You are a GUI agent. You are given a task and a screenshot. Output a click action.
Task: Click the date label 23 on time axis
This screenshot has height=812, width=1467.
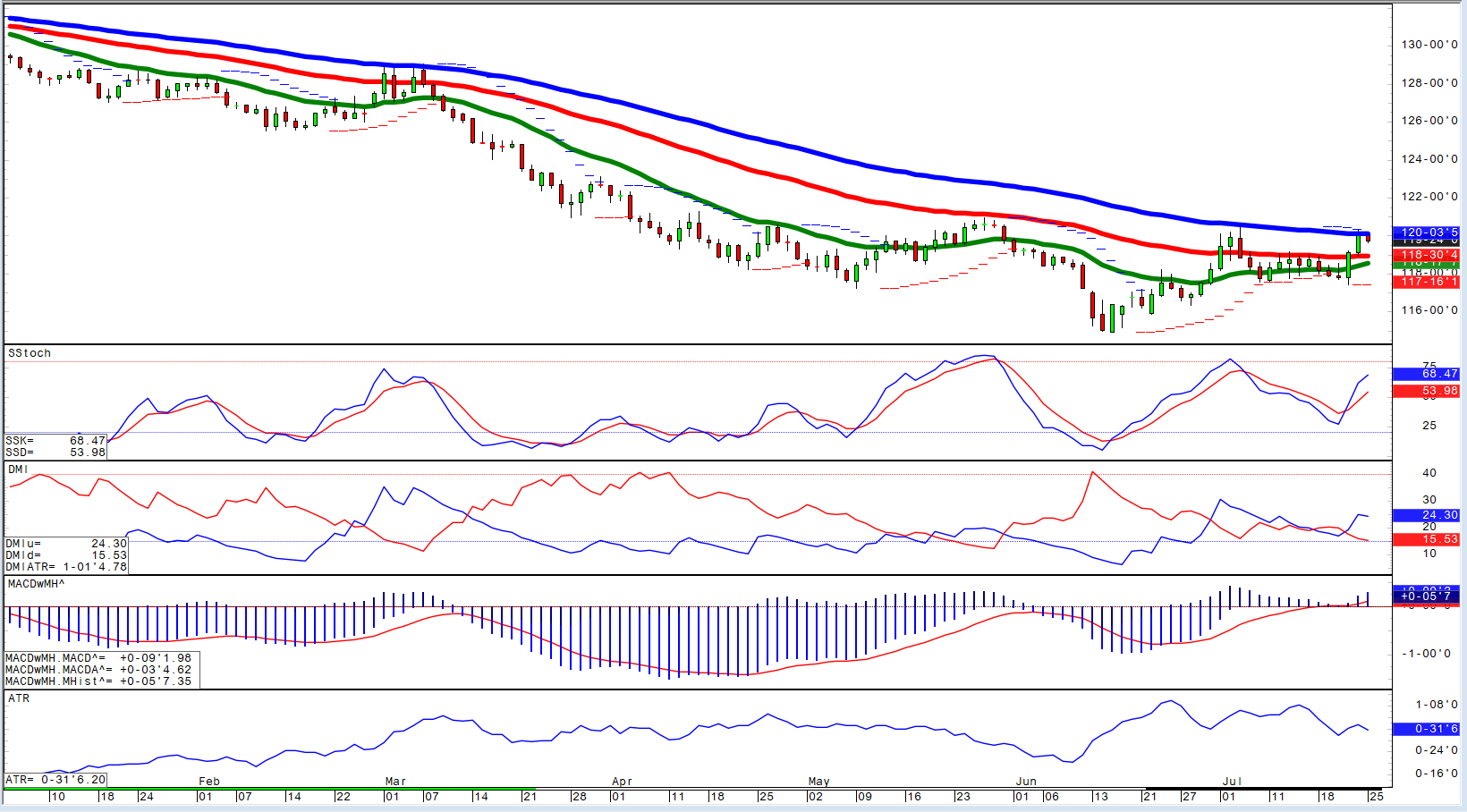962,797
